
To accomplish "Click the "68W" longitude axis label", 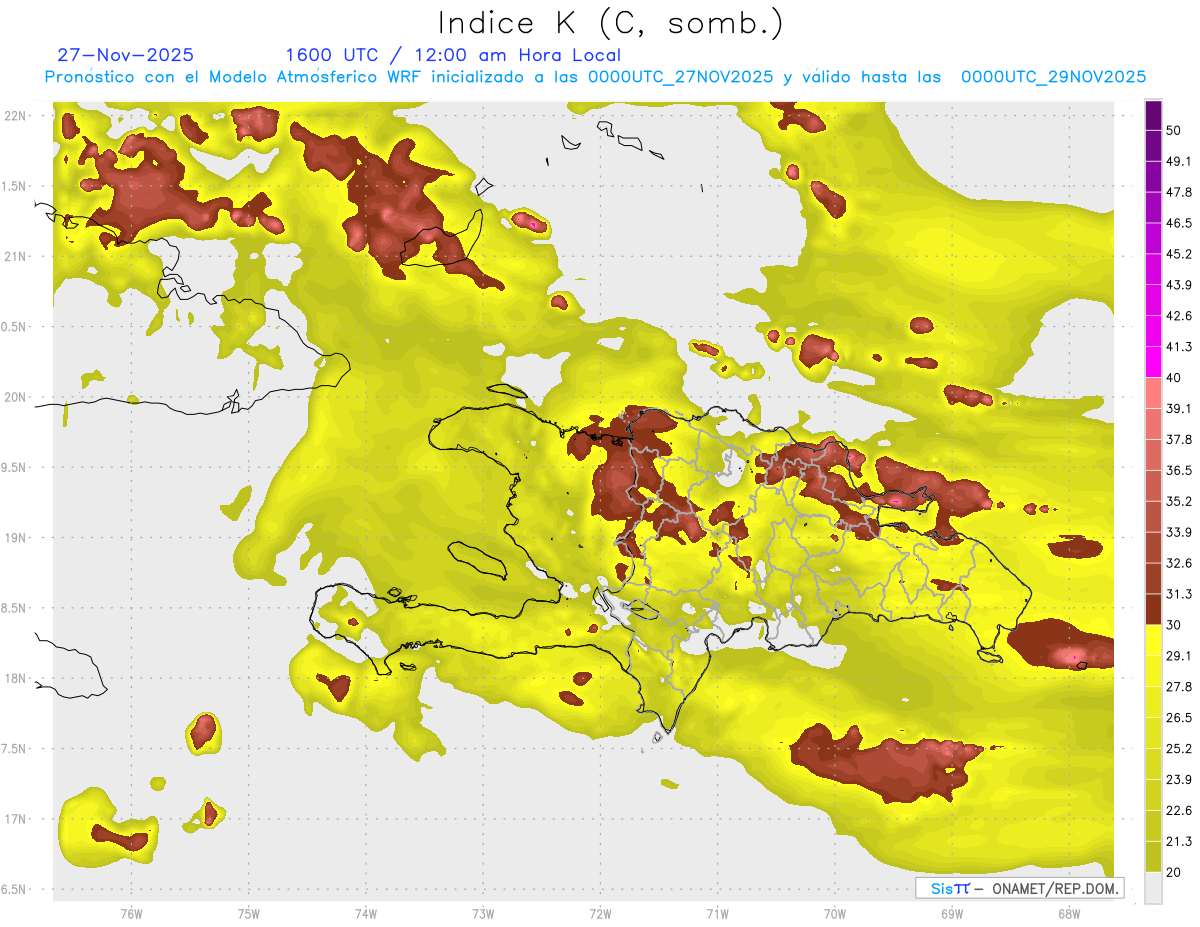I will pyautogui.click(x=1069, y=913).
